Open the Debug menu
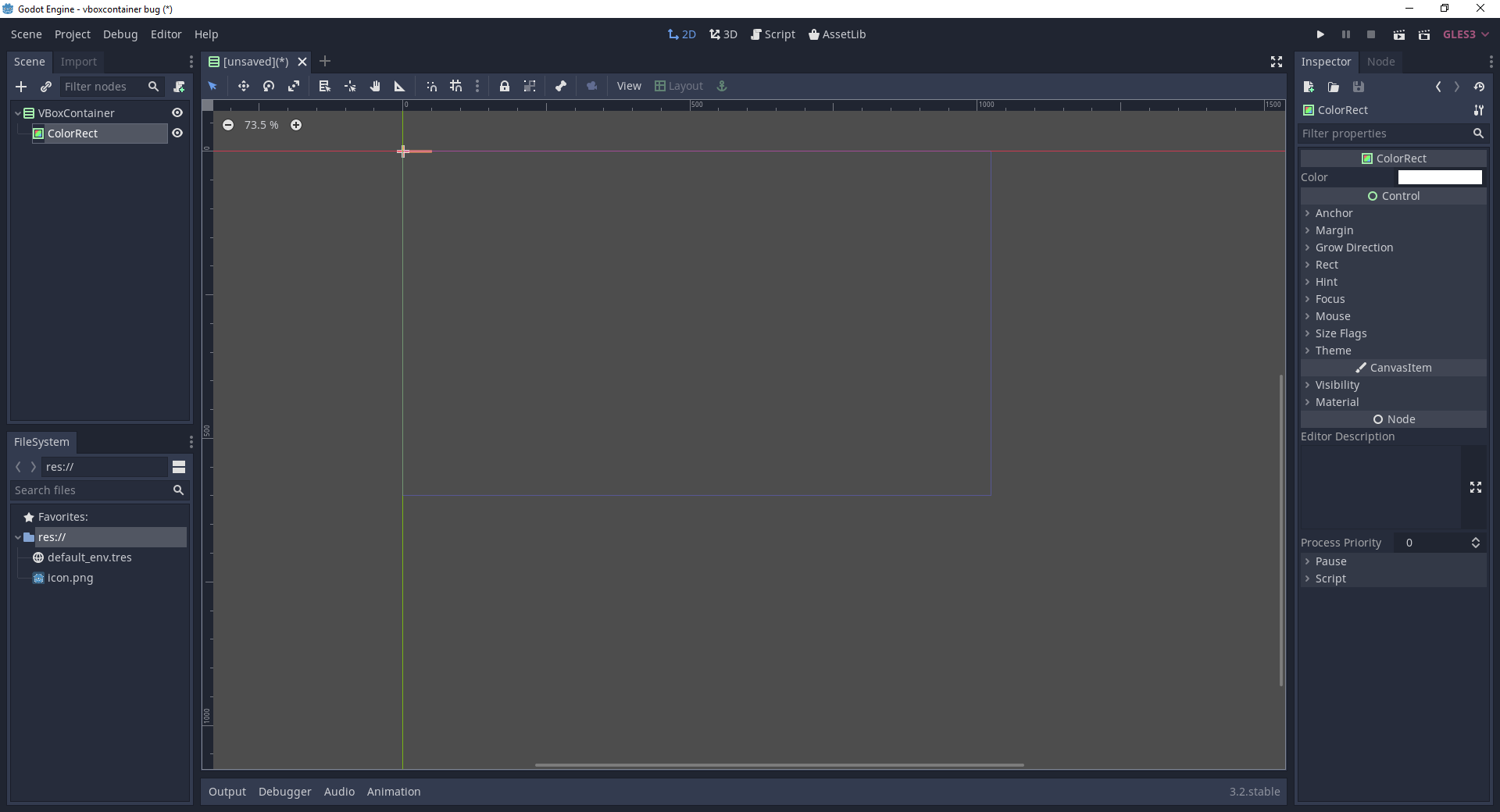1500x812 pixels. coord(120,34)
